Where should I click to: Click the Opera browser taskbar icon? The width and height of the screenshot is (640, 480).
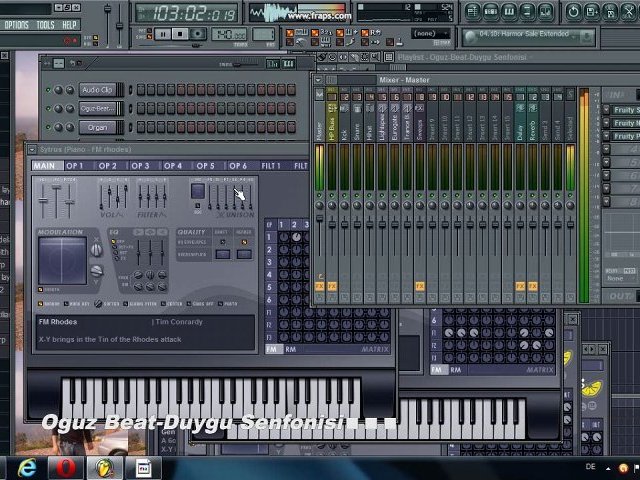pos(66,467)
